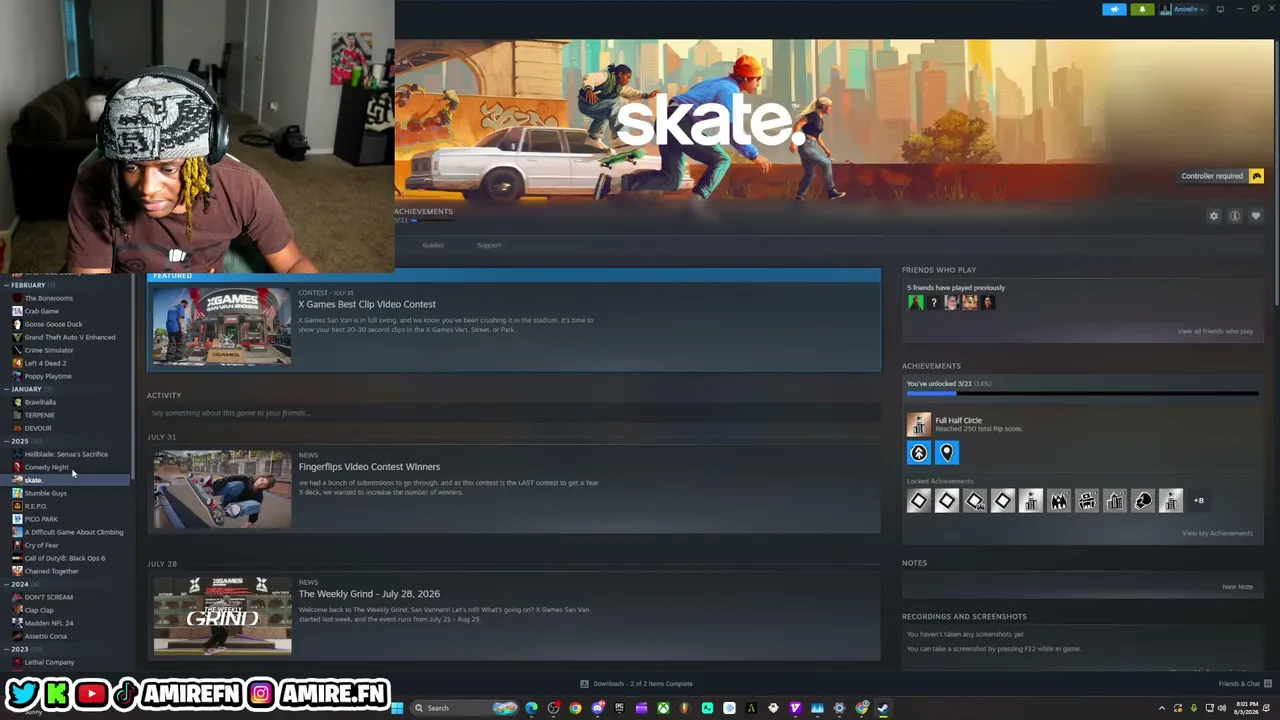Select PICO PARK in library
Screen dimensions: 1280x720
(x=41, y=519)
